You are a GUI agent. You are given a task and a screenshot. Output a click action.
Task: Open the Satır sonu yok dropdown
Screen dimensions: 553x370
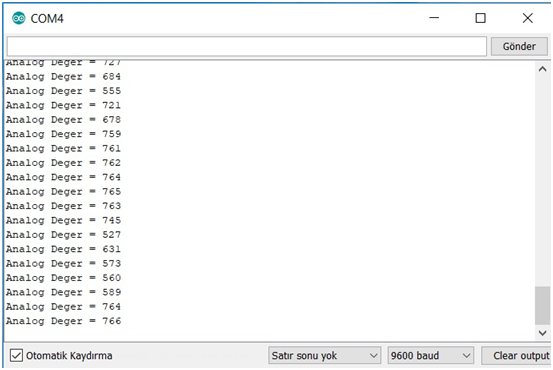point(324,356)
